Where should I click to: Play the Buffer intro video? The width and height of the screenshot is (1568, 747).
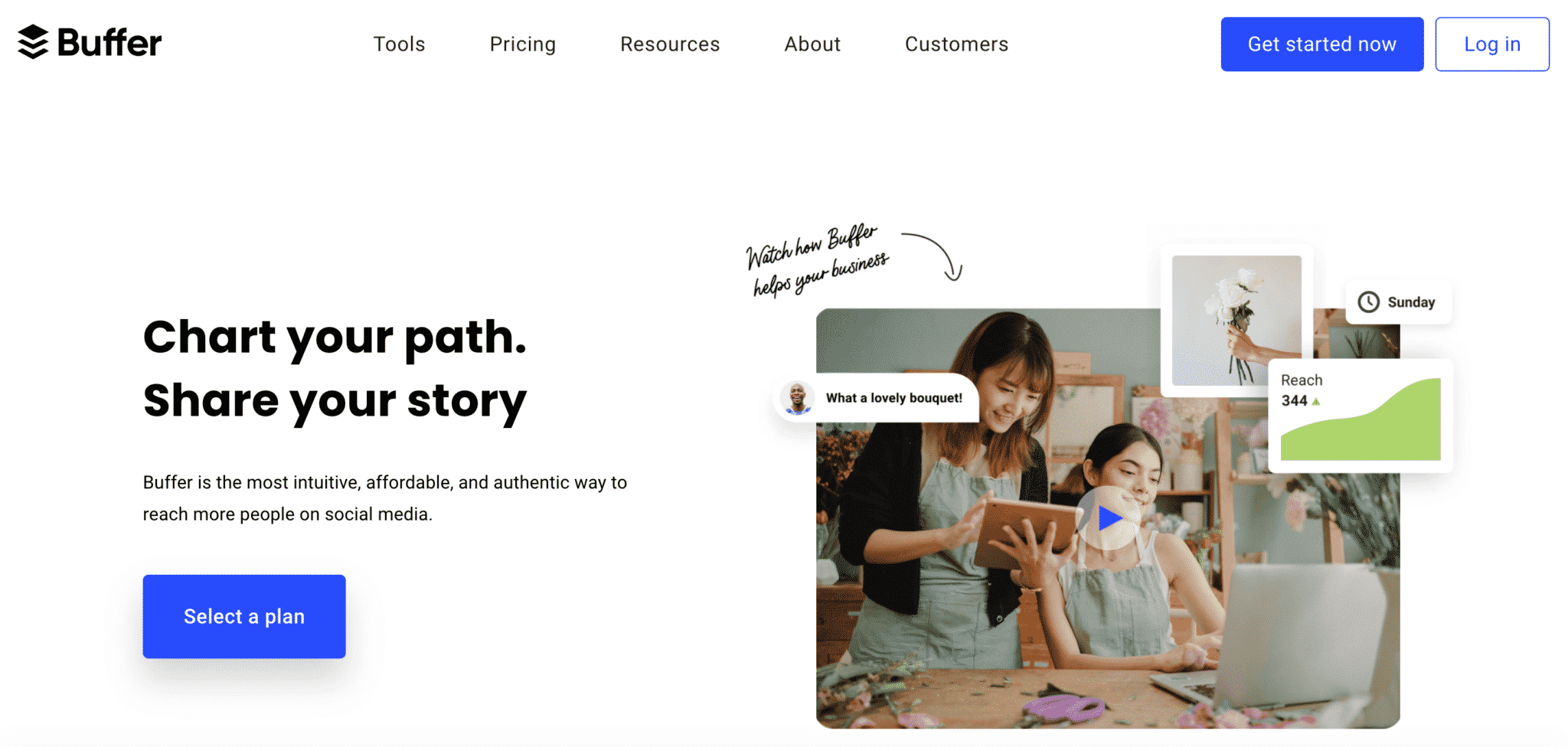click(1109, 518)
